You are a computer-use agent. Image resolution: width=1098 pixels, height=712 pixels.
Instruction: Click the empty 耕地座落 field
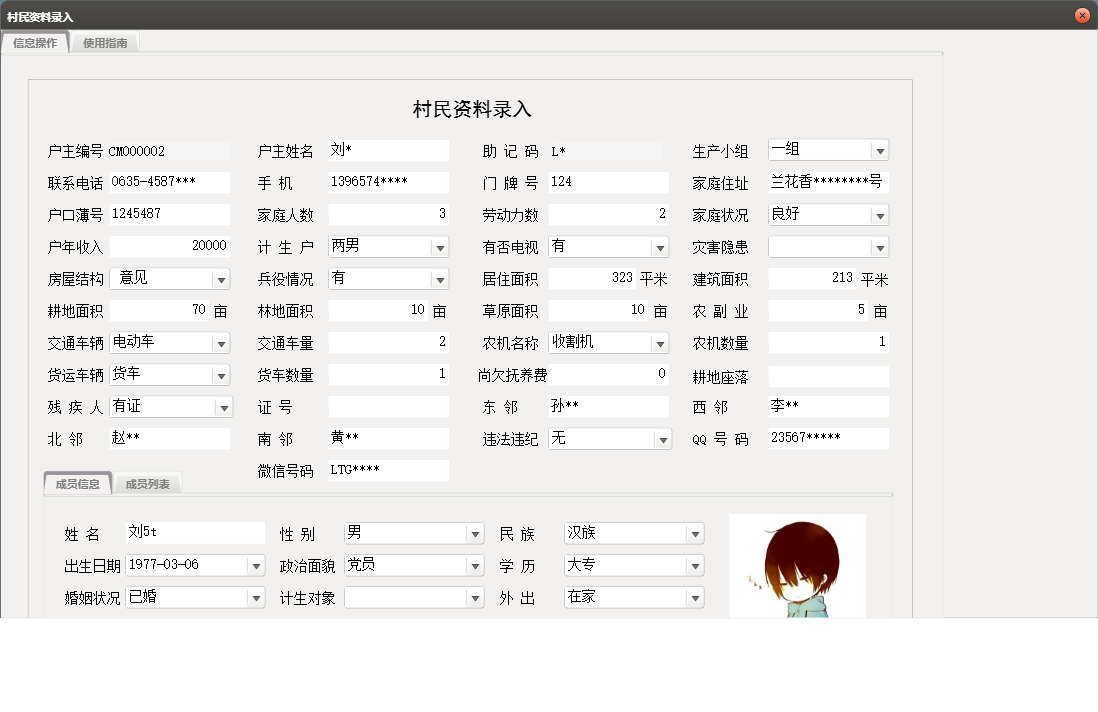point(828,376)
